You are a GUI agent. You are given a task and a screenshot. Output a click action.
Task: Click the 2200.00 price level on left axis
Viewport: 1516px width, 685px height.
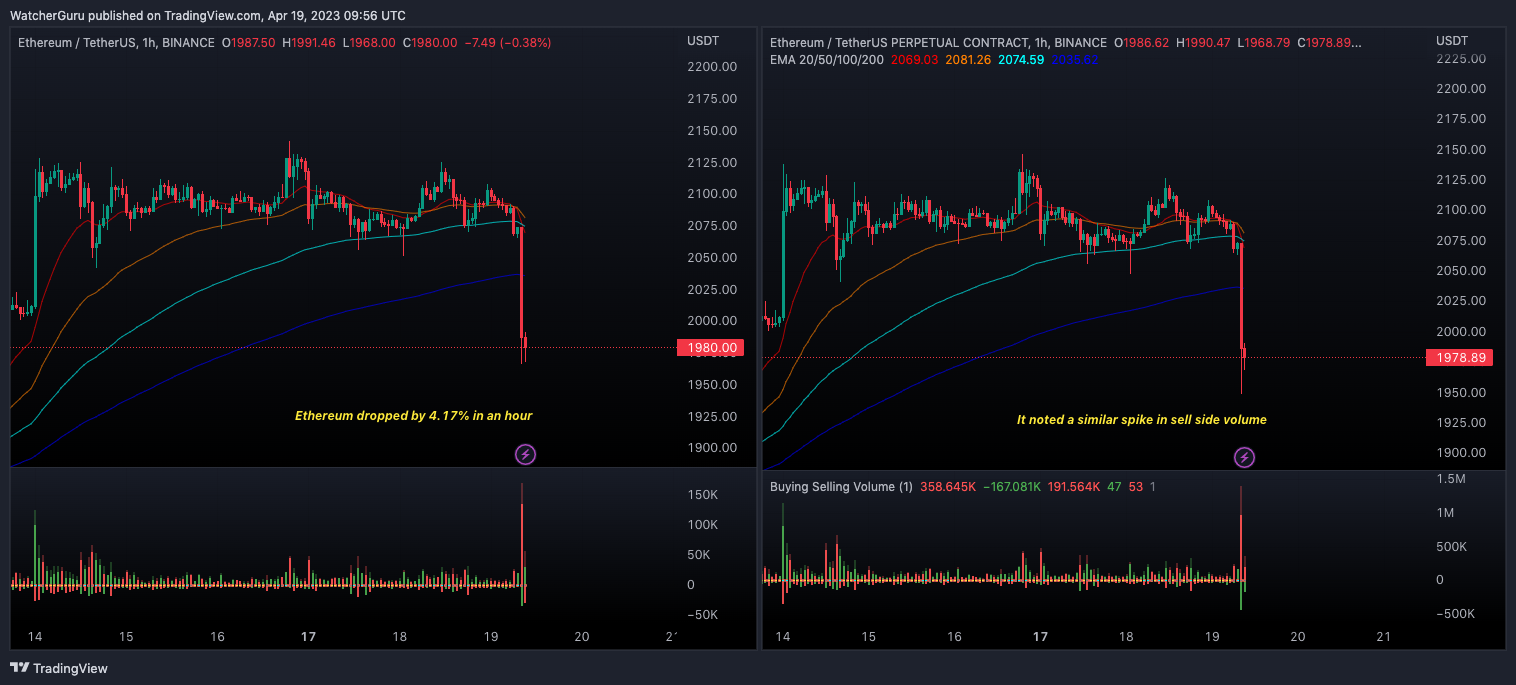point(712,67)
